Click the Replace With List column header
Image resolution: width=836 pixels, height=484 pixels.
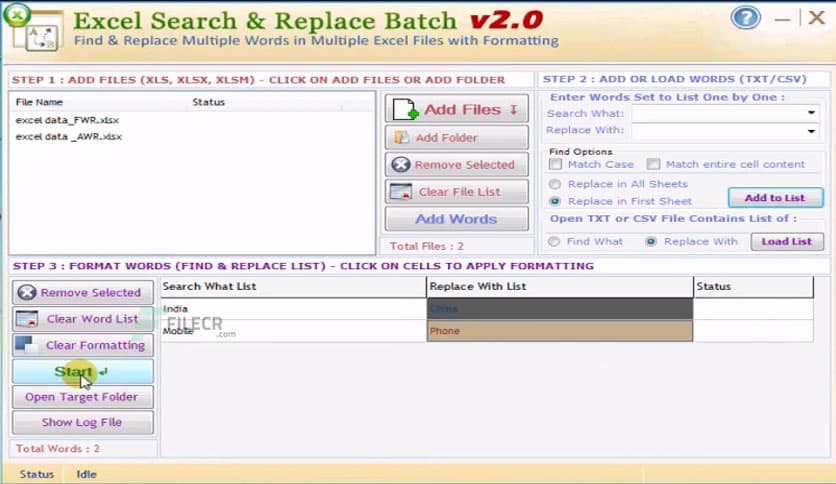pos(560,286)
